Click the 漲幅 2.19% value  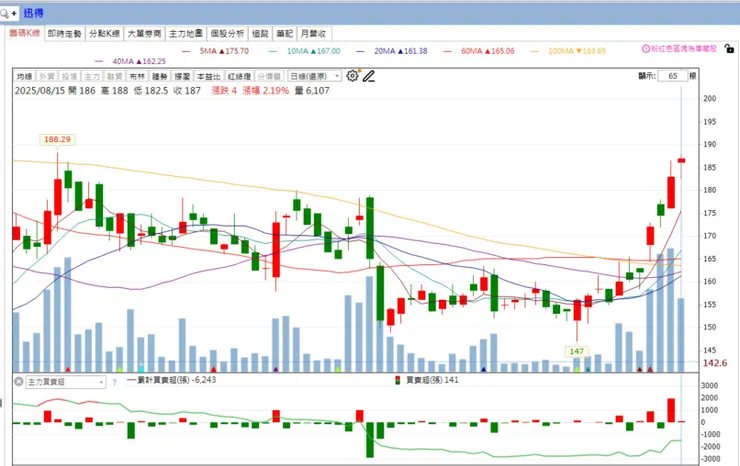(x=266, y=91)
